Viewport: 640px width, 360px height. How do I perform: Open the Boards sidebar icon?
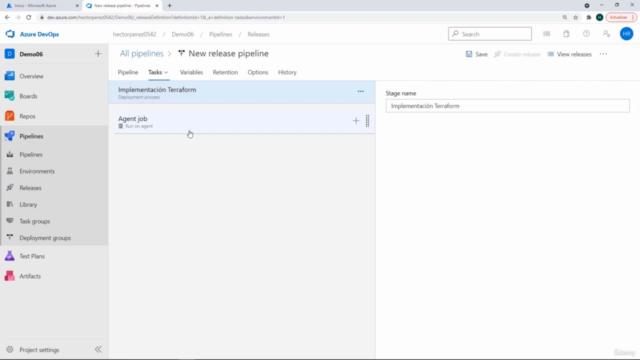click(x=9, y=96)
